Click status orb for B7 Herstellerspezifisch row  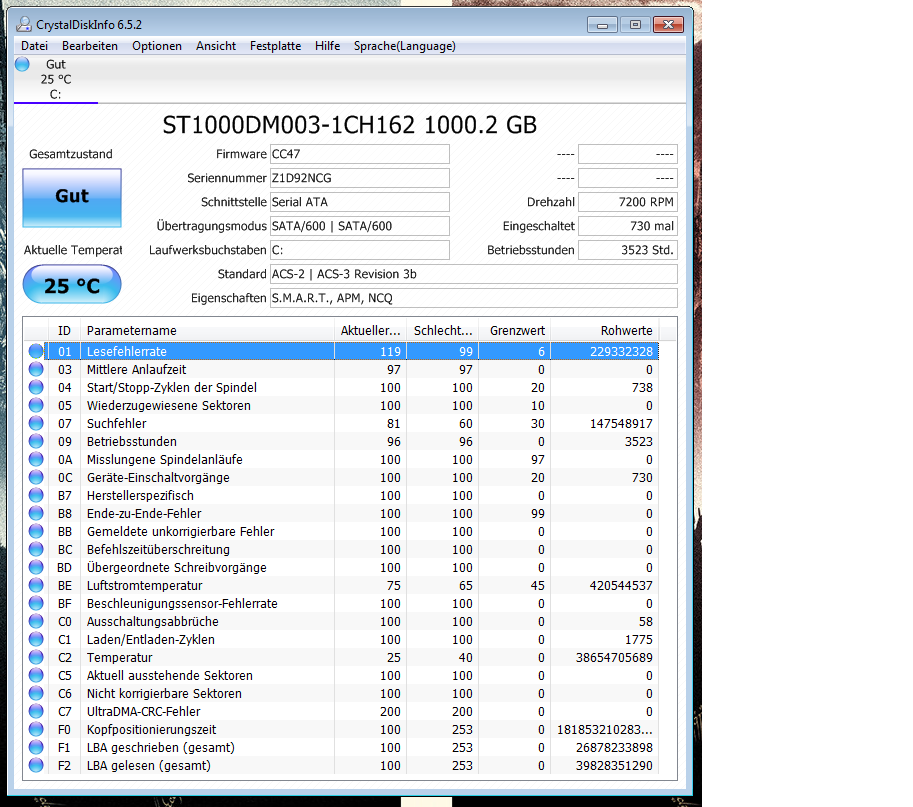coord(36,495)
